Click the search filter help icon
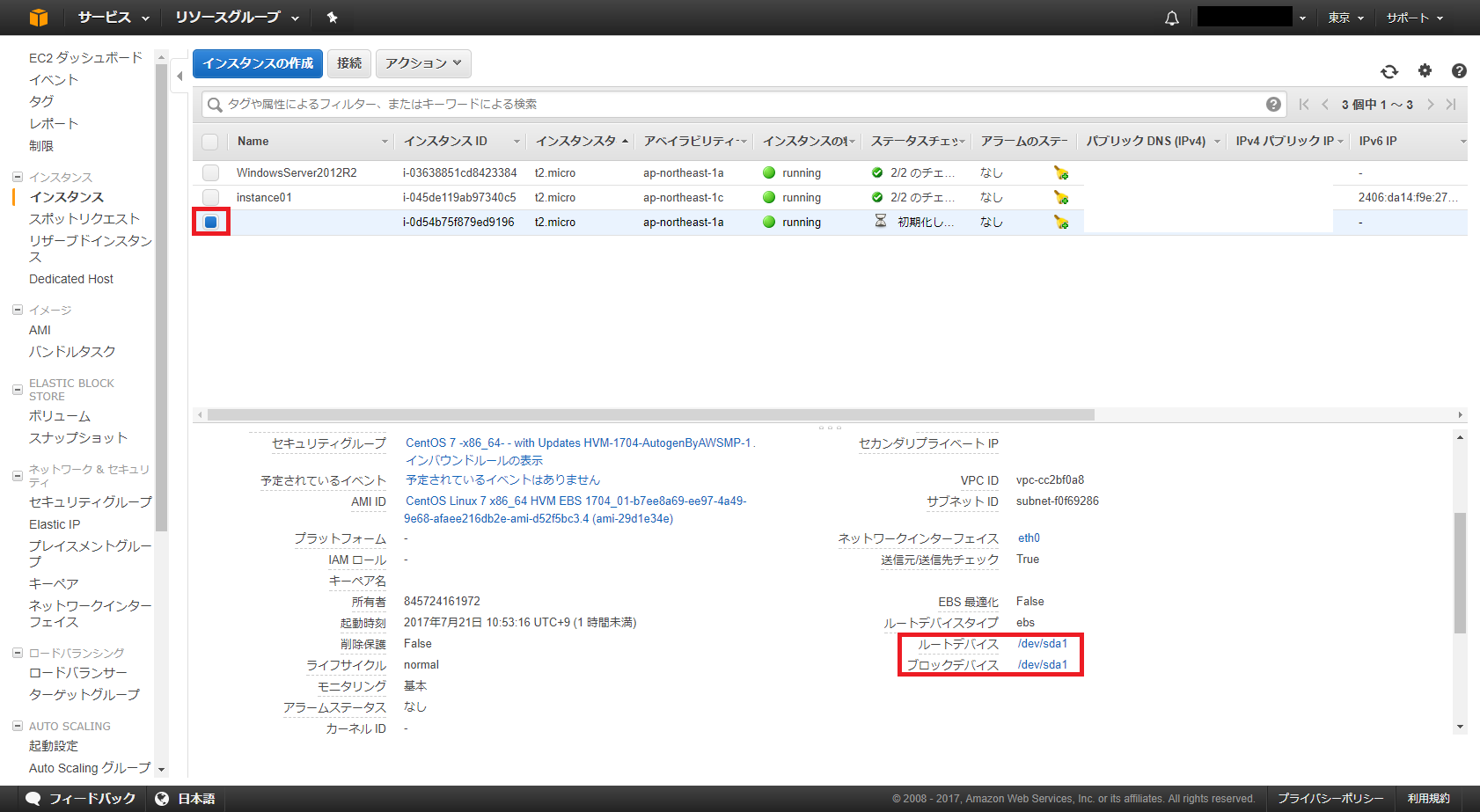Screen dimensions: 1480x812 click(1273, 104)
